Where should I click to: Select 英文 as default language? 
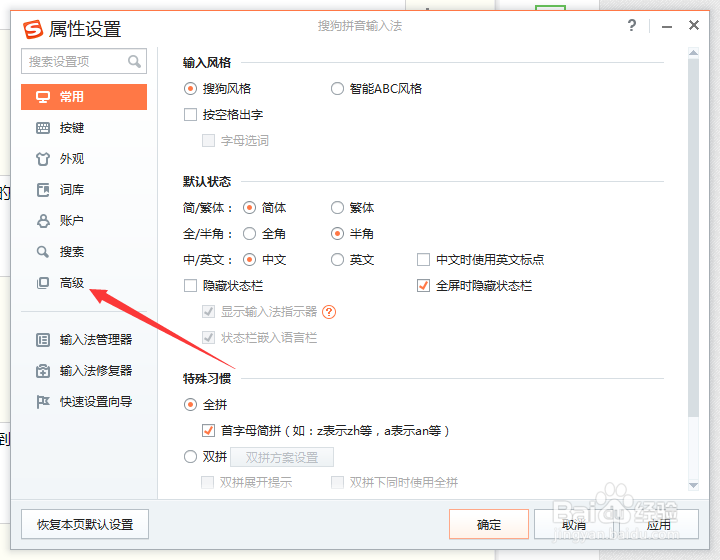(337, 260)
